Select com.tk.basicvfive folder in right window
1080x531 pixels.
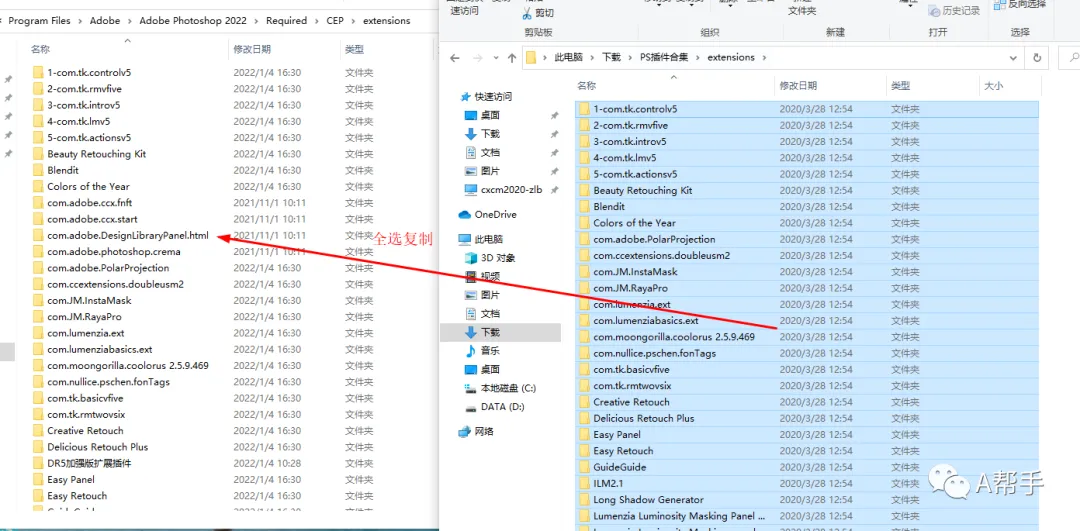pos(806,369)
